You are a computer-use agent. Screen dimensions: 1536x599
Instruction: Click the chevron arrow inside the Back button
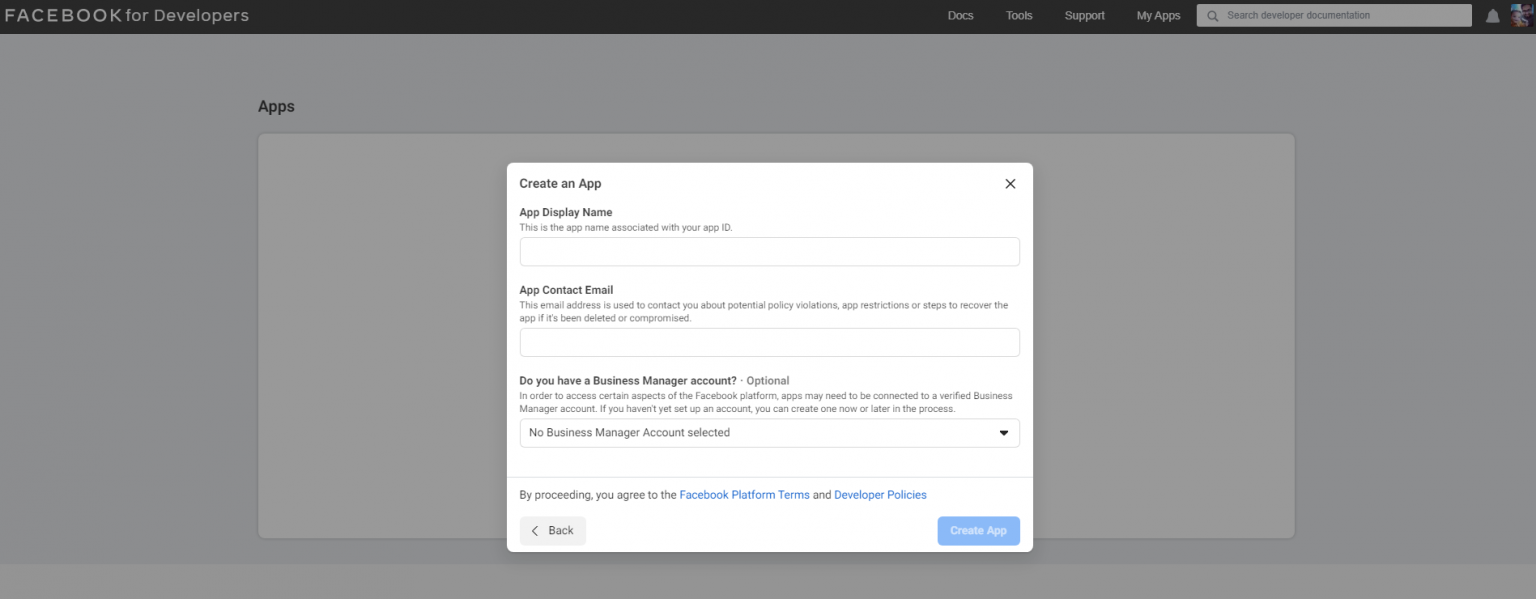pyautogui.click(x=534, y=530)
